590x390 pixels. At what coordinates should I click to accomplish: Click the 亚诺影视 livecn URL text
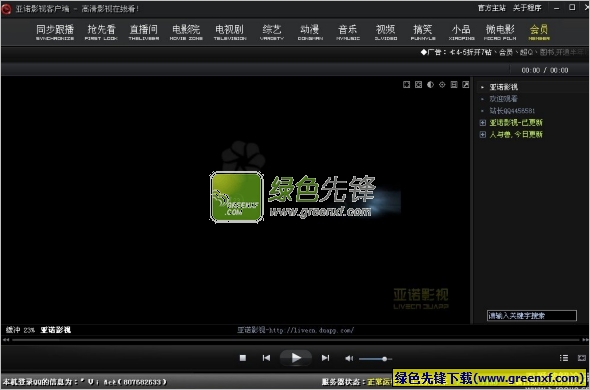coord(295,330)
